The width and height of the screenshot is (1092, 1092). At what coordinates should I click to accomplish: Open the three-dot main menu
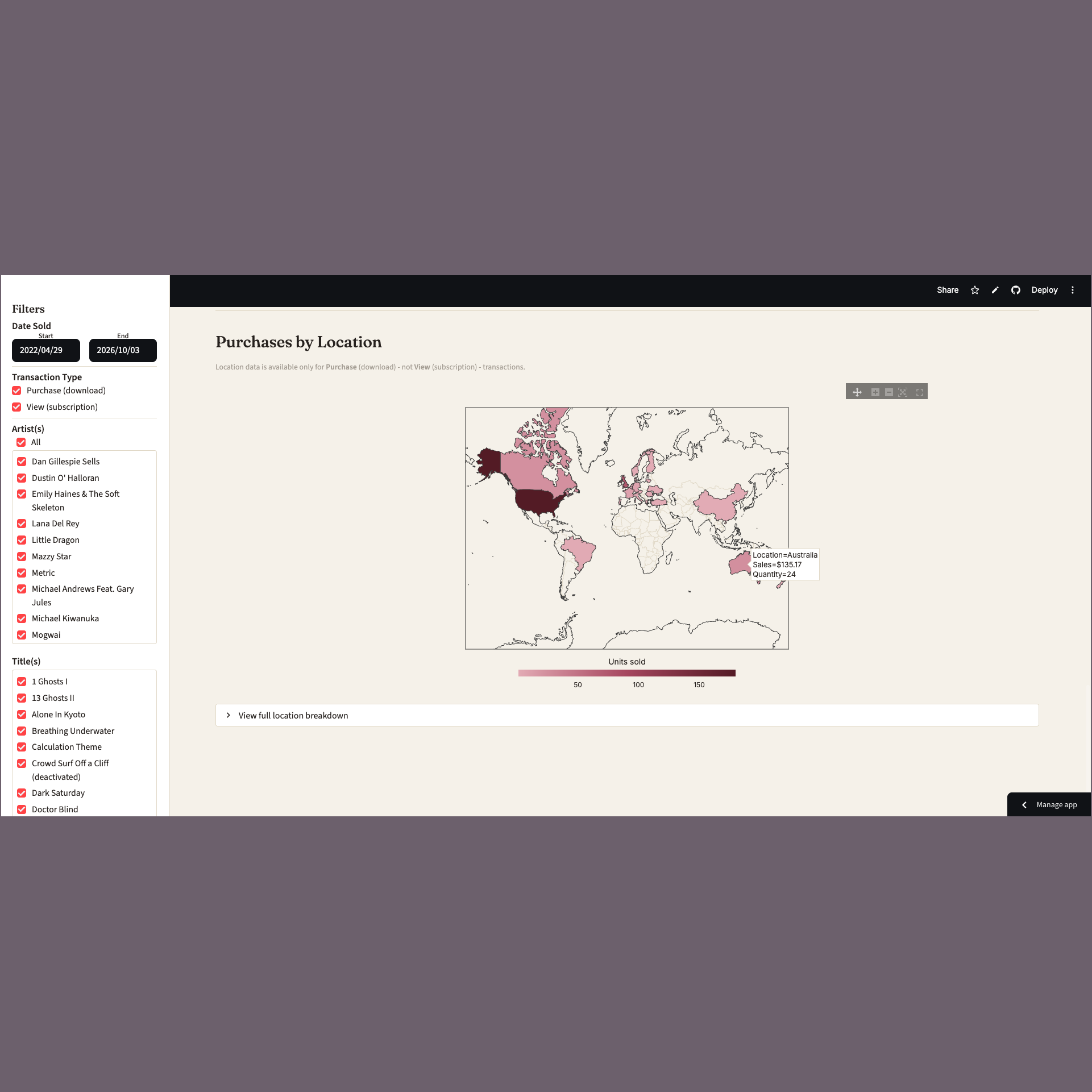pyautogui.click(x=1073, y=290)
